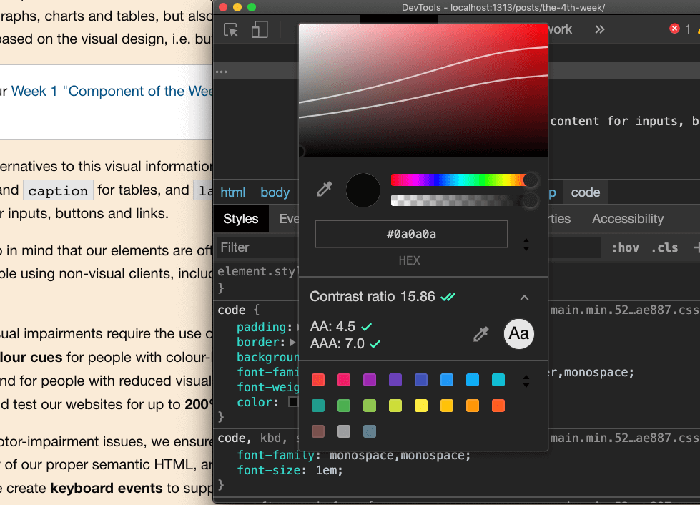Expand the border property triangle
This screenshot has height=505, width=700.
pyautogui.click(x=293, y=342)
